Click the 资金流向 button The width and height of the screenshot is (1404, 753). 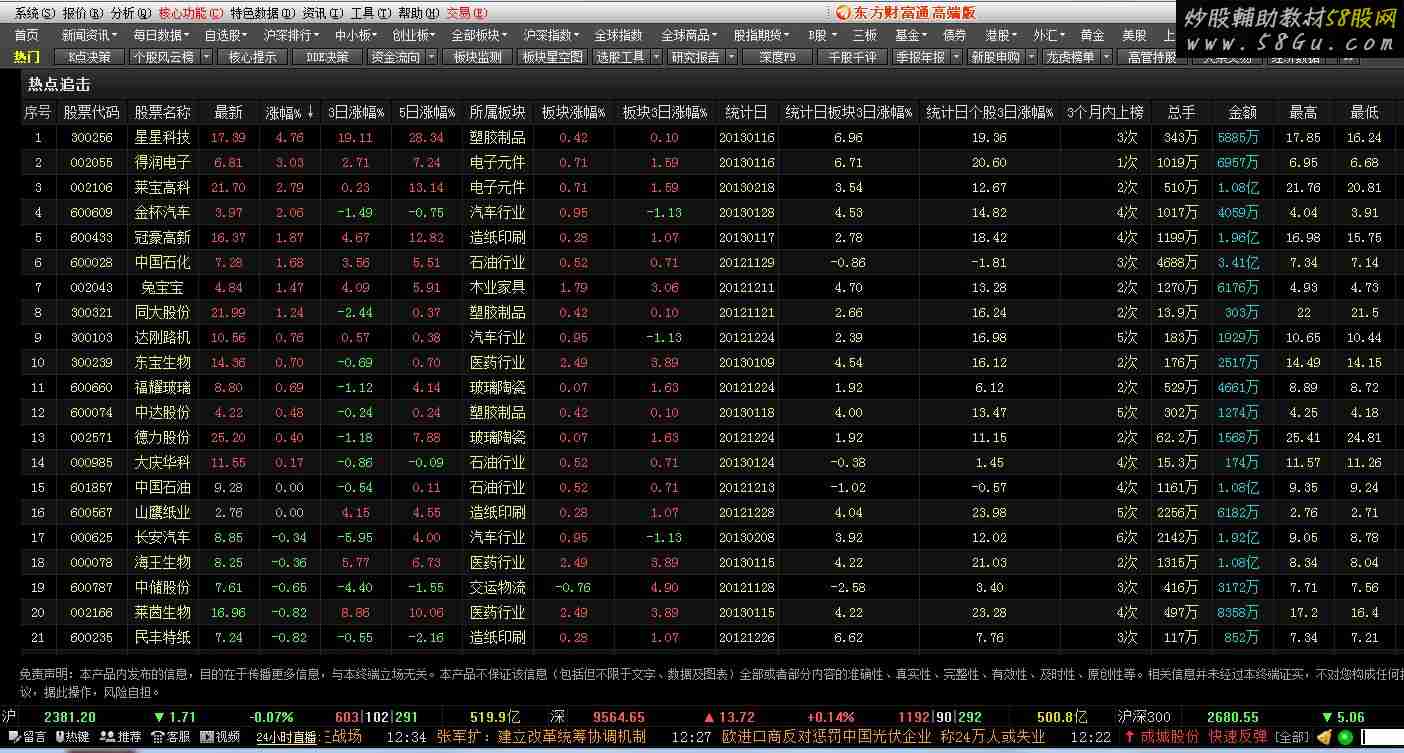tap(402, 57)
